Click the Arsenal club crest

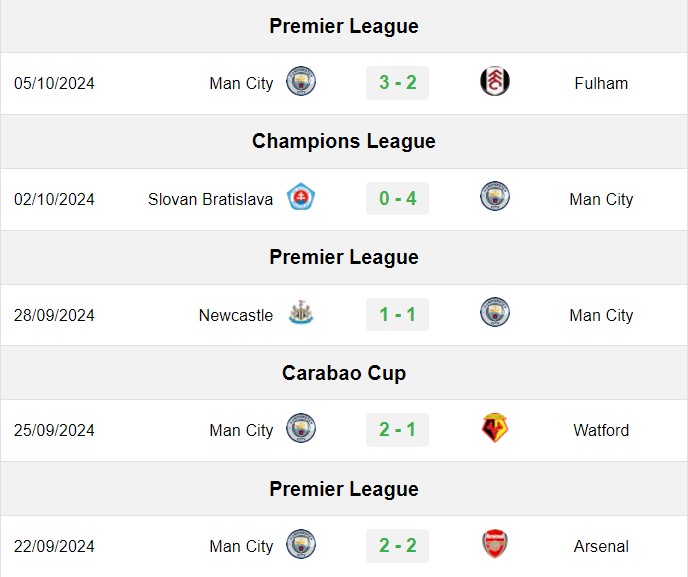pos(494,544)
